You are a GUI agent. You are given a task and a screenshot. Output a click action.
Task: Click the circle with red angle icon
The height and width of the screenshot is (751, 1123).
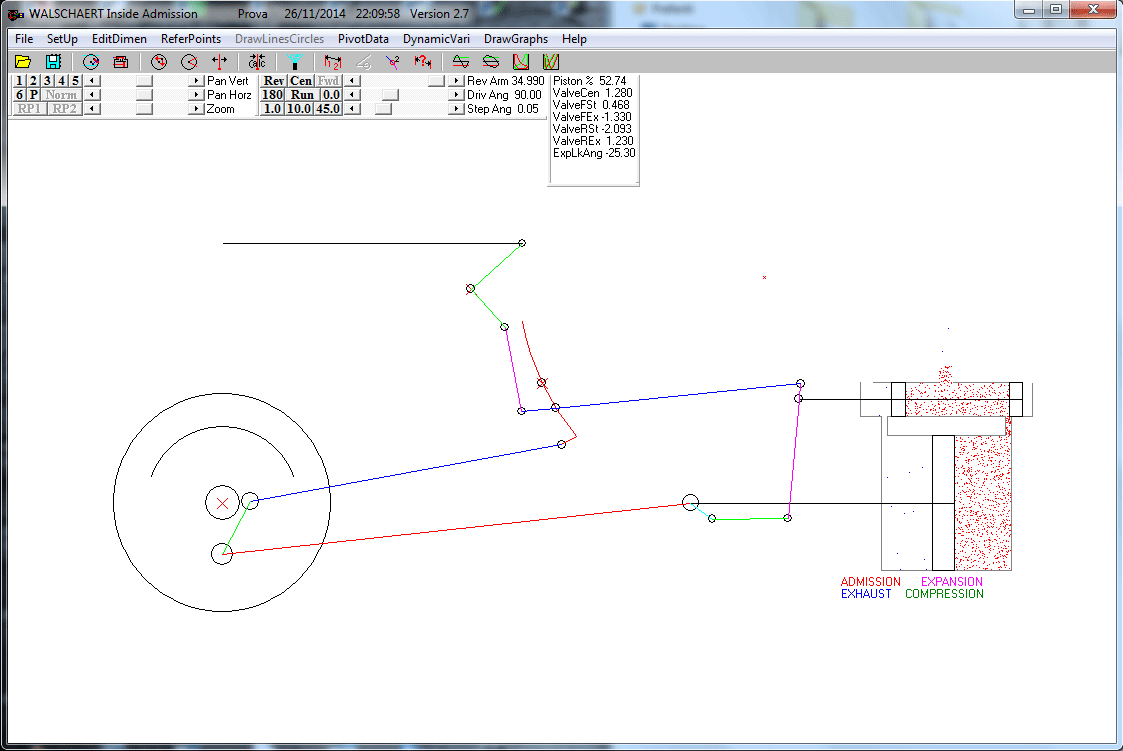click(x=189, y=62)
